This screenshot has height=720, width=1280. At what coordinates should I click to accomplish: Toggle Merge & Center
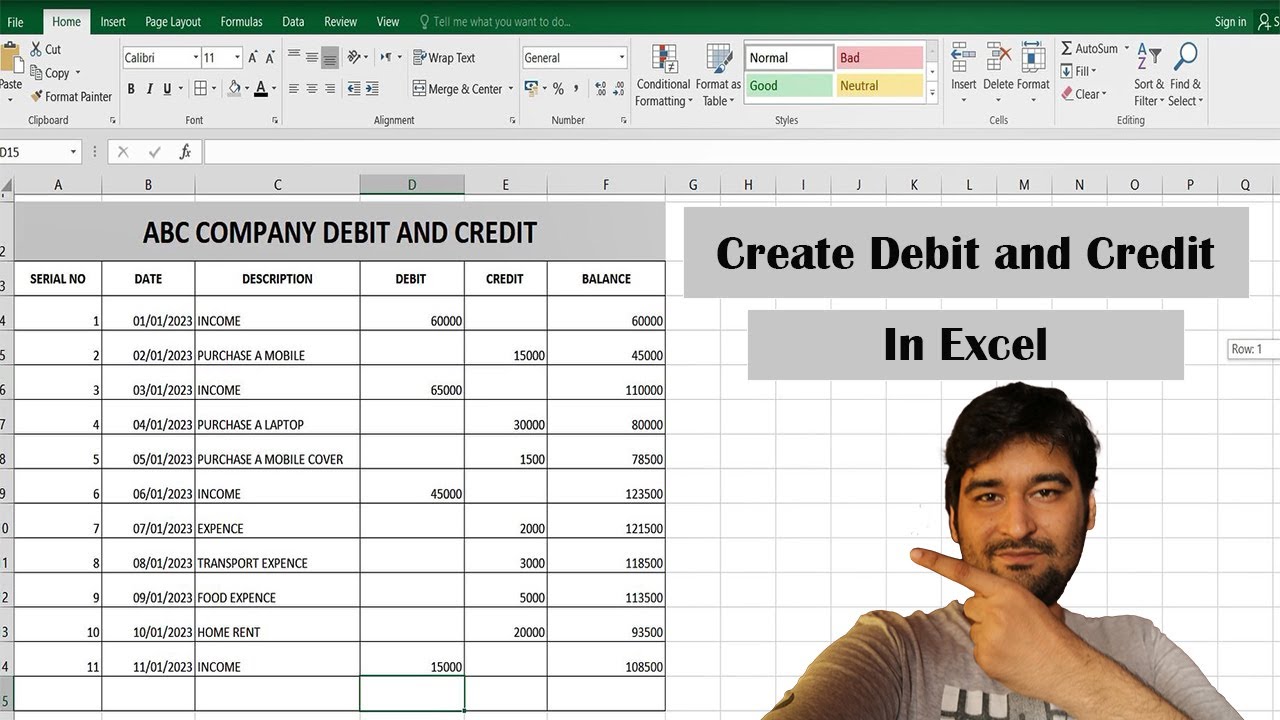point(457,89)
